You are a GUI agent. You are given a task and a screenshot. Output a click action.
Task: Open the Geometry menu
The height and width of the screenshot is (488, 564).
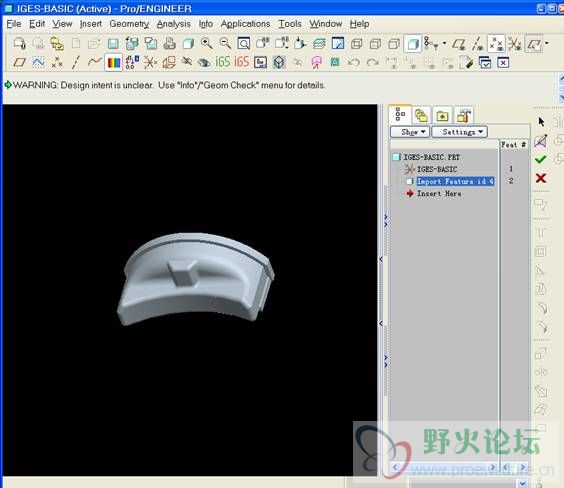[x=129, y=24]
